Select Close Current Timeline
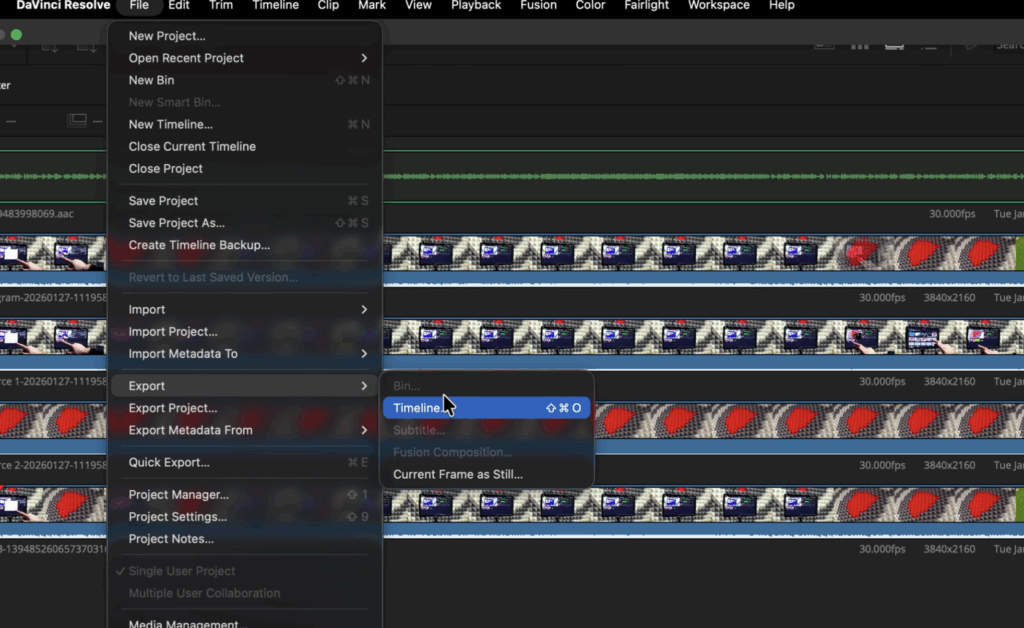1024x628 pixels. point(192,146)
